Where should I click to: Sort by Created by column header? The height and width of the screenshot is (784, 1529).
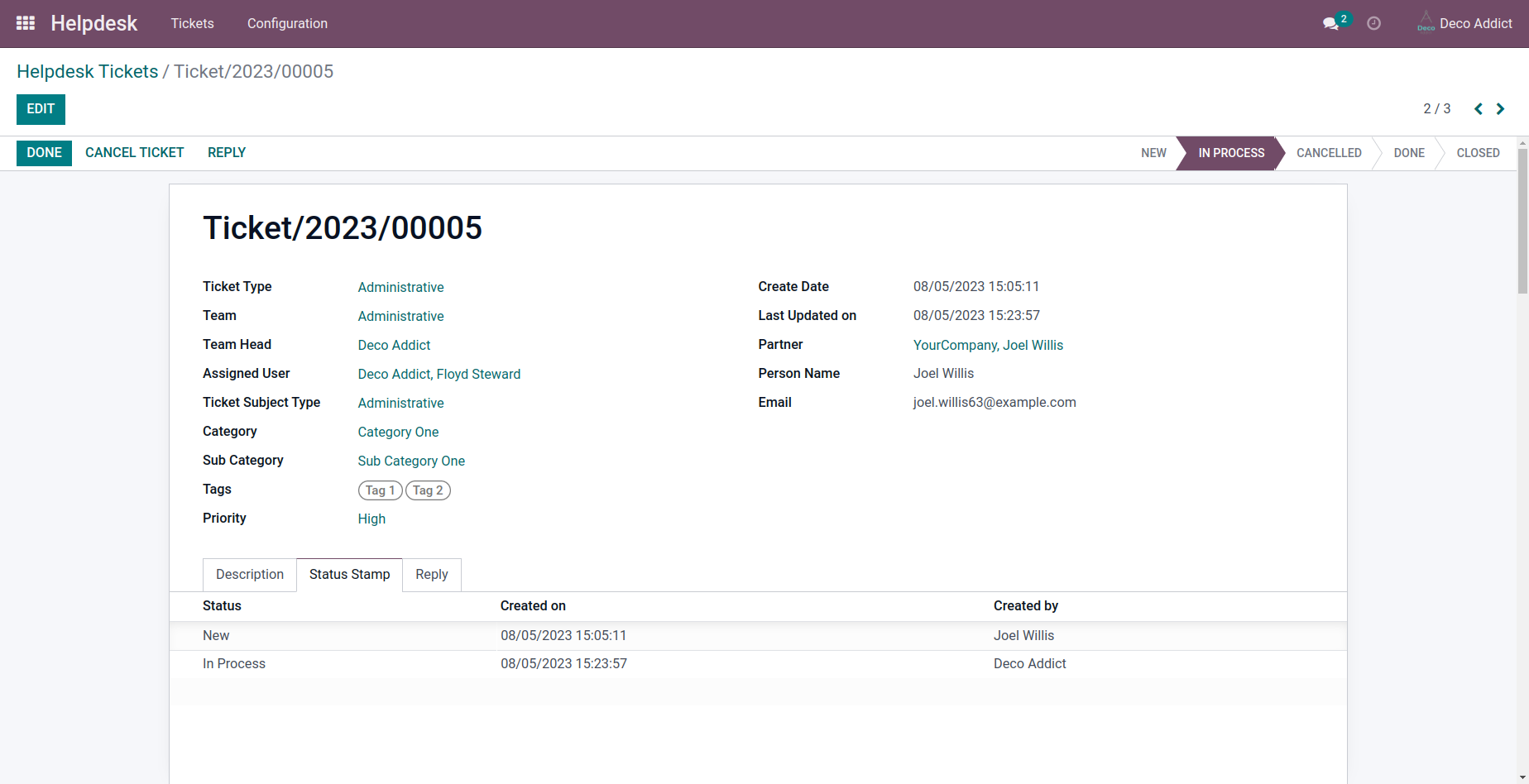[x=1026, y=606]
